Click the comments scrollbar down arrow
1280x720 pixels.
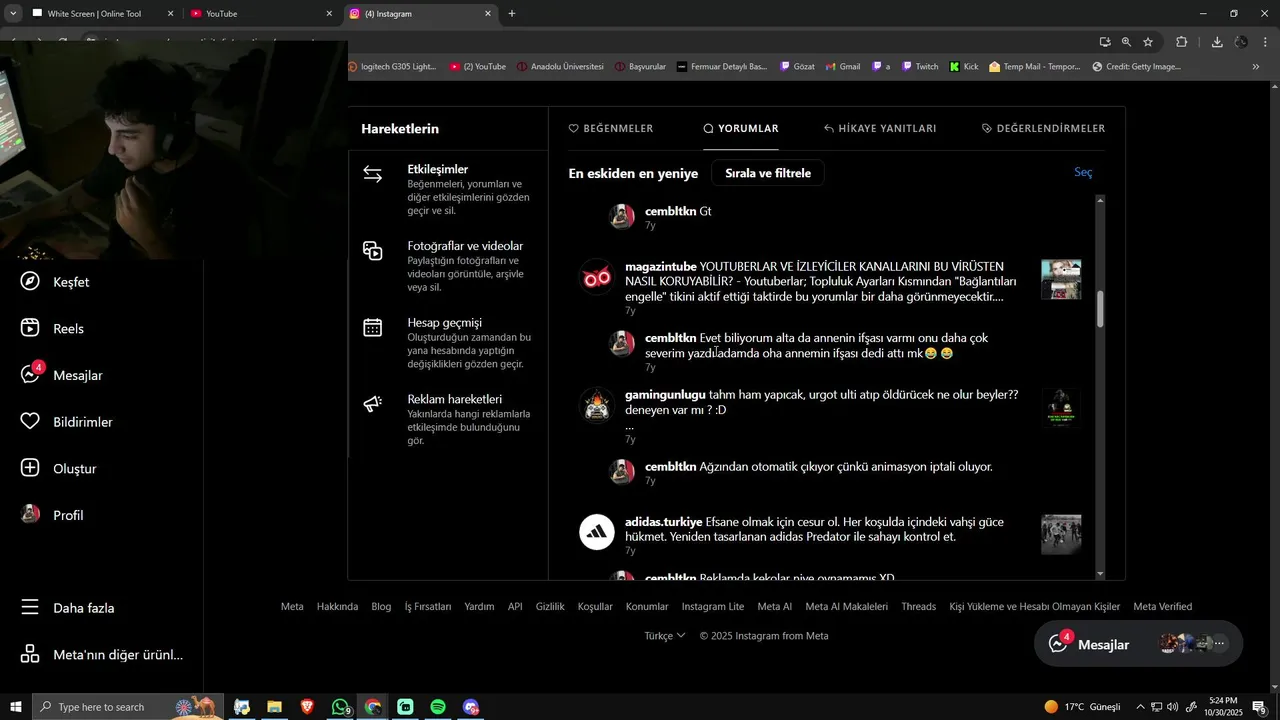1100,574
